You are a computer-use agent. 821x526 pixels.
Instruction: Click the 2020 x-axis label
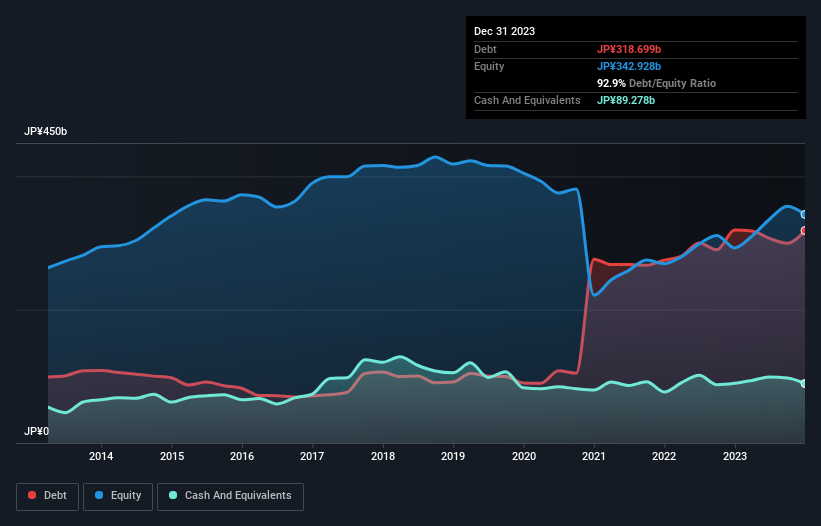click(524, 456)
